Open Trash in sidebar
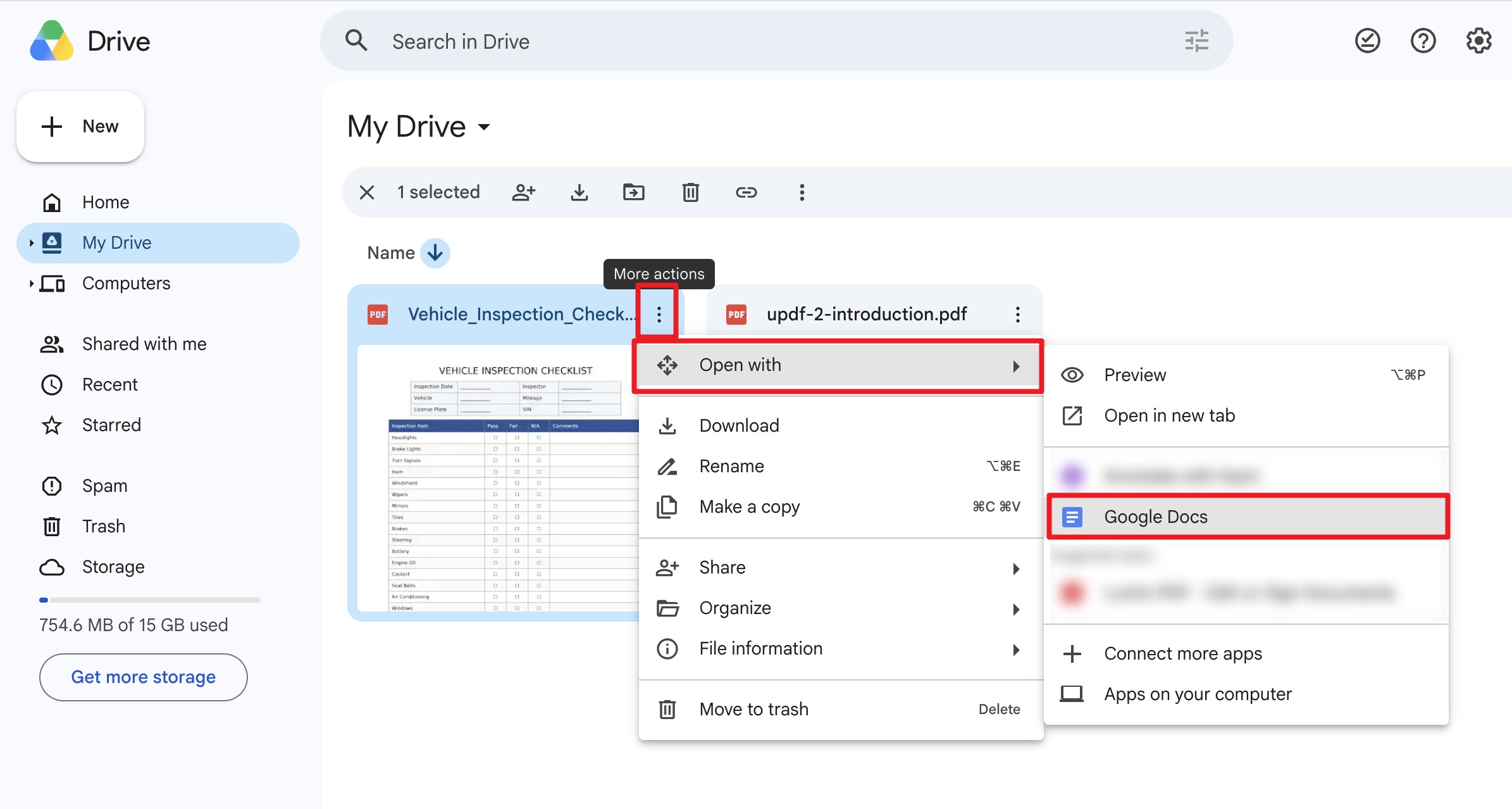This screenshot has width=1512, height=809. coord(158,527)
